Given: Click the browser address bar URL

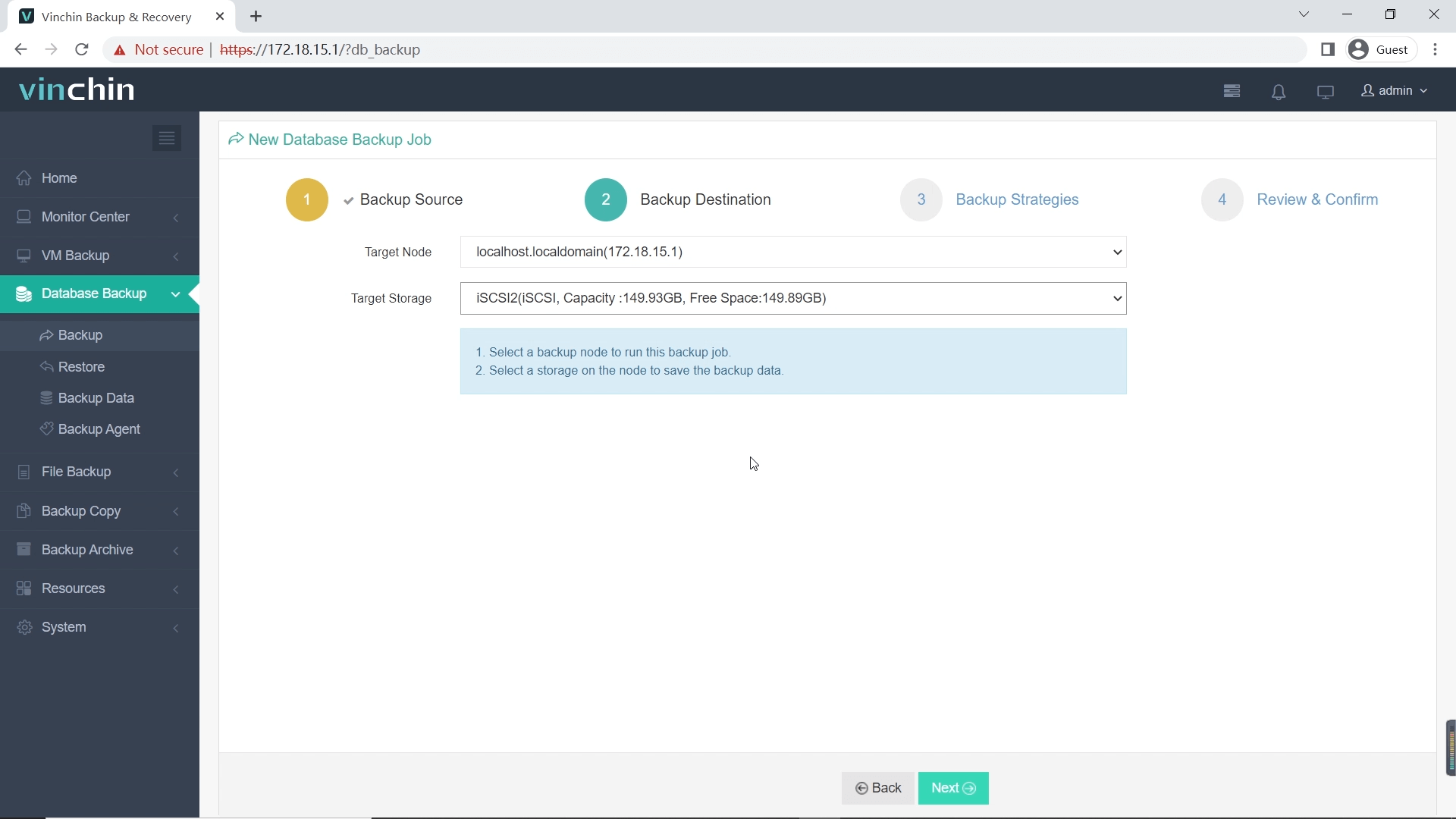Looking at the screenshot, I should pyautogui.click(x=318, y=49).
